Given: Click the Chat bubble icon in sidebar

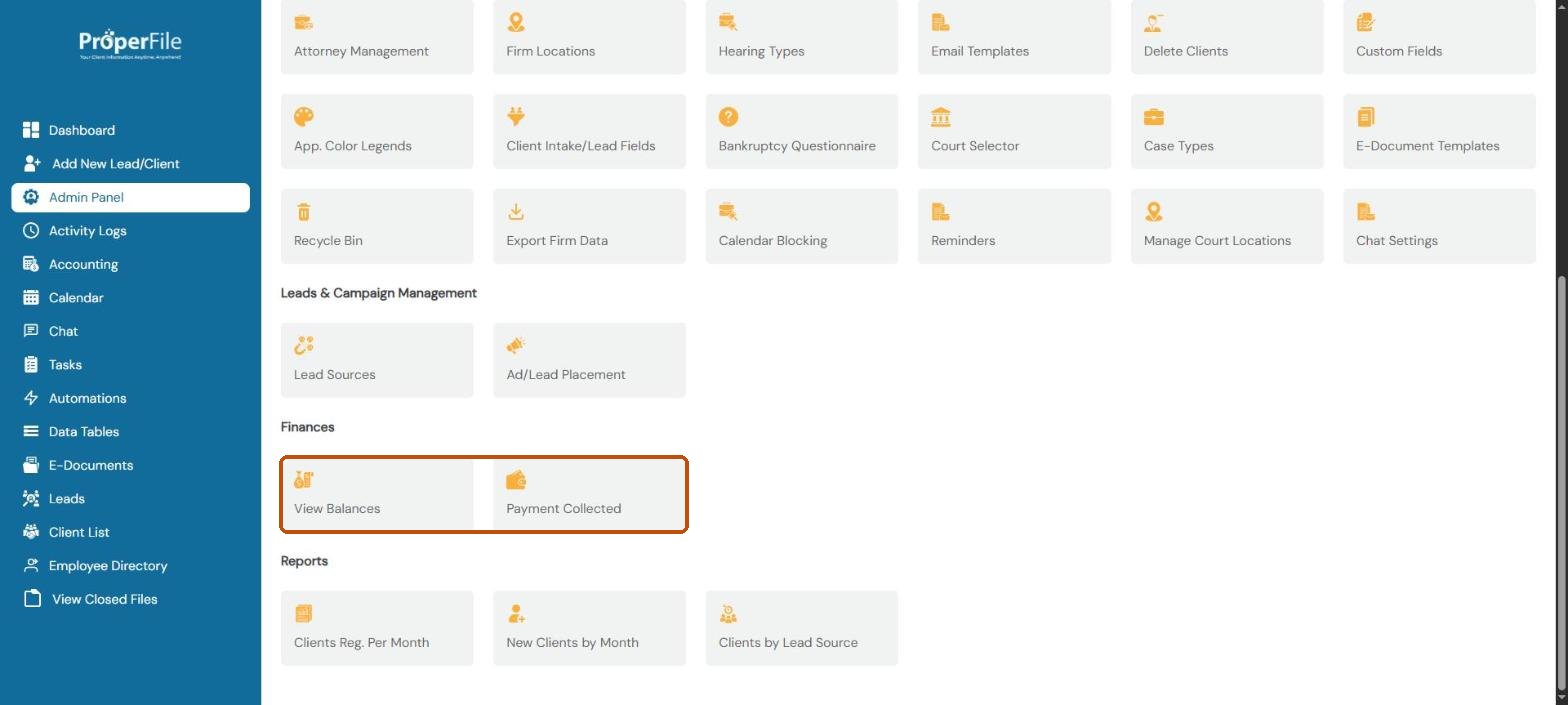Looking at the screenshot, I should pos(31,331).
